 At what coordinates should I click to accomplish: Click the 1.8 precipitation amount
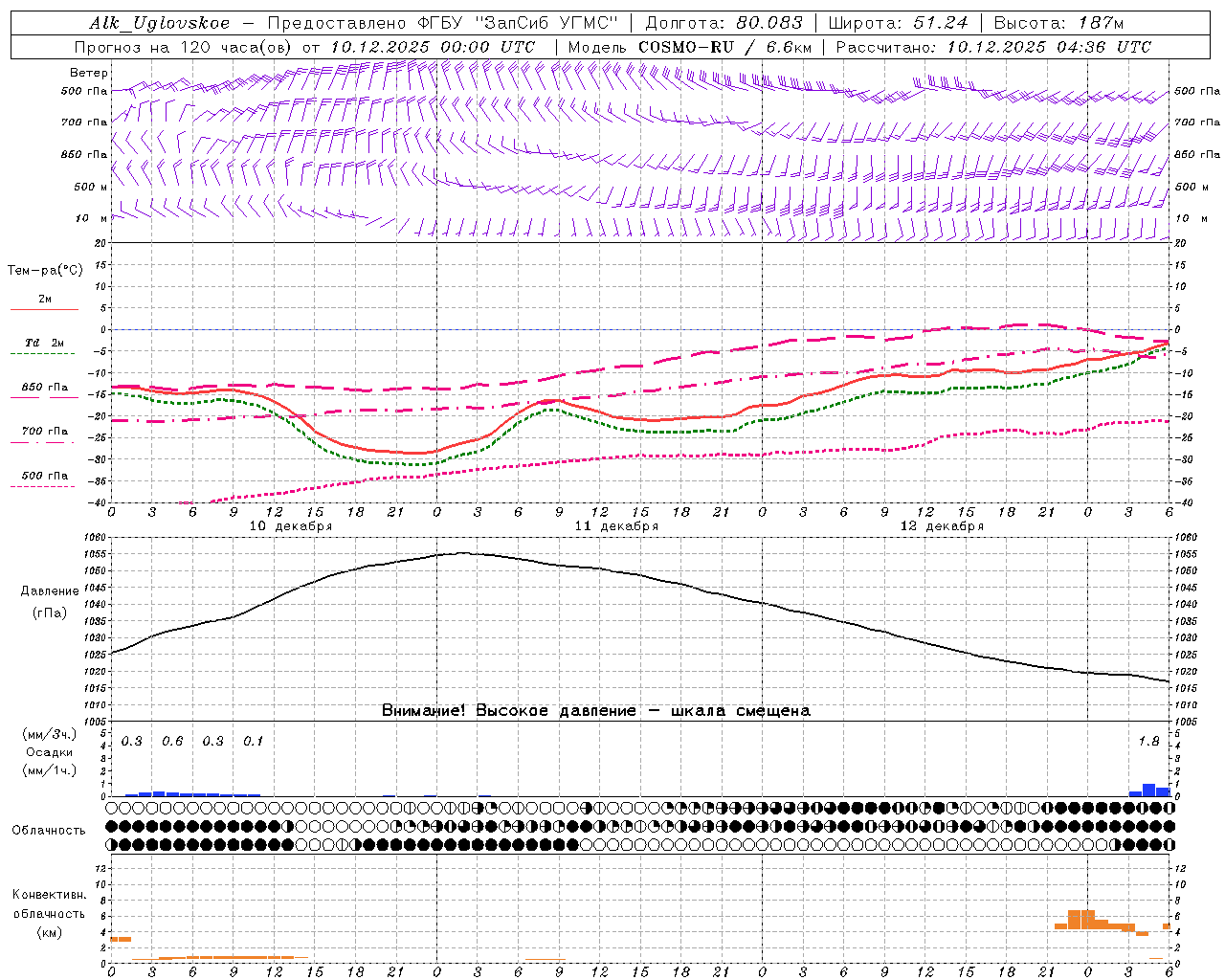[1148, 741]
